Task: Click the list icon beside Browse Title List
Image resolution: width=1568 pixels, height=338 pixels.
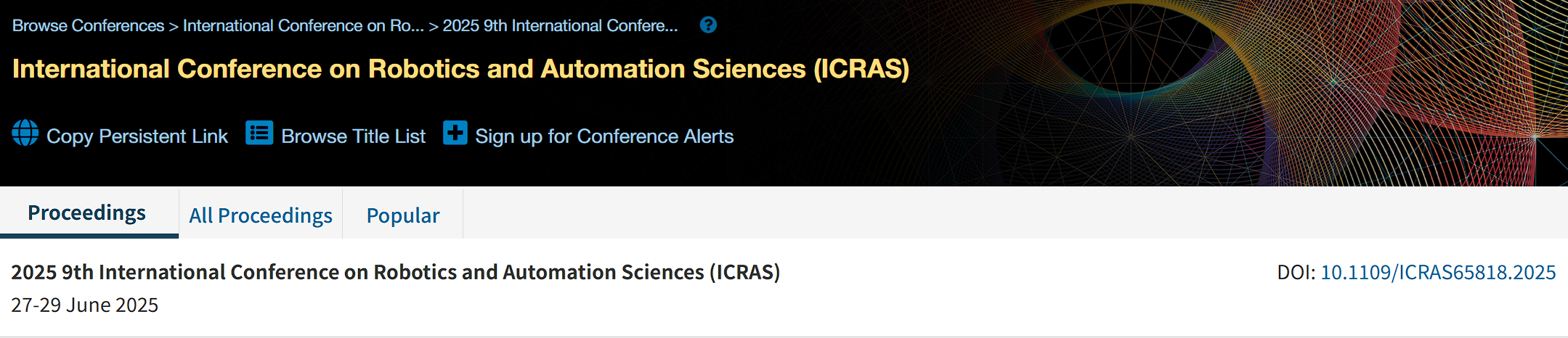Action: pyautogui.click(x=259, y=133)
